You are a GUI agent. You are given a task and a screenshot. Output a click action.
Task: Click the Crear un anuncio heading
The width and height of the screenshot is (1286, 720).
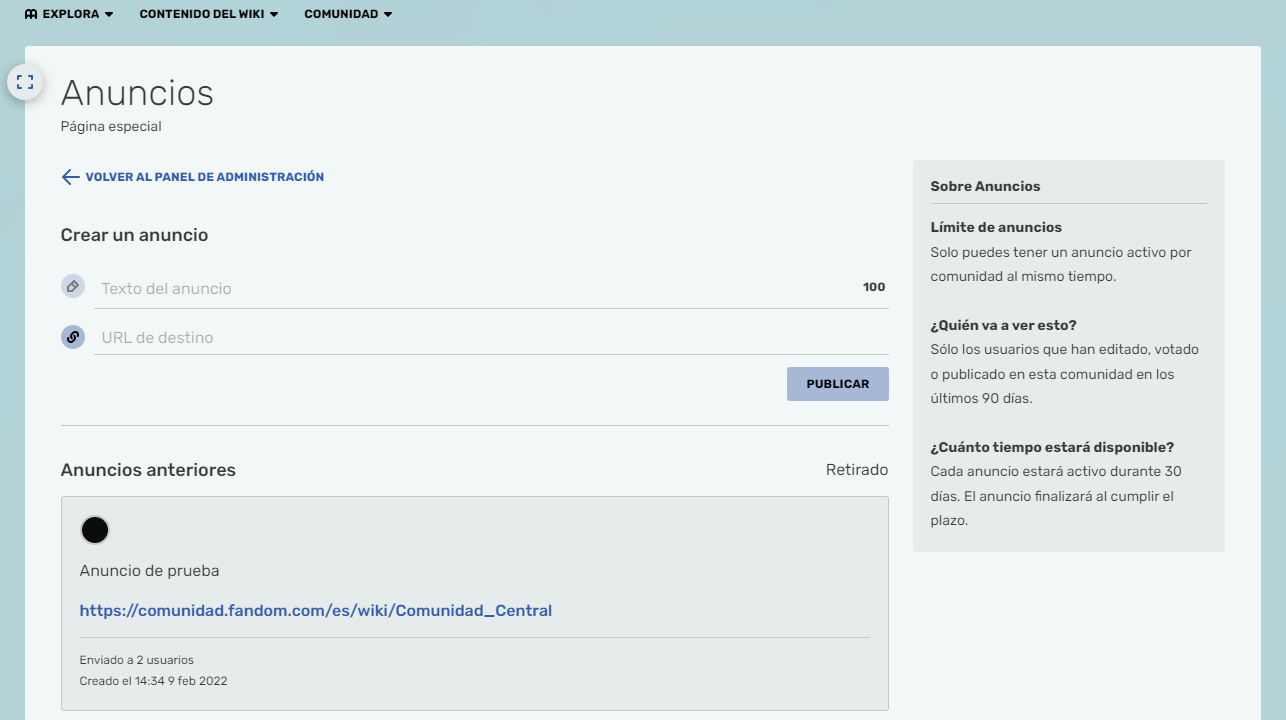[x=135, y=235]
